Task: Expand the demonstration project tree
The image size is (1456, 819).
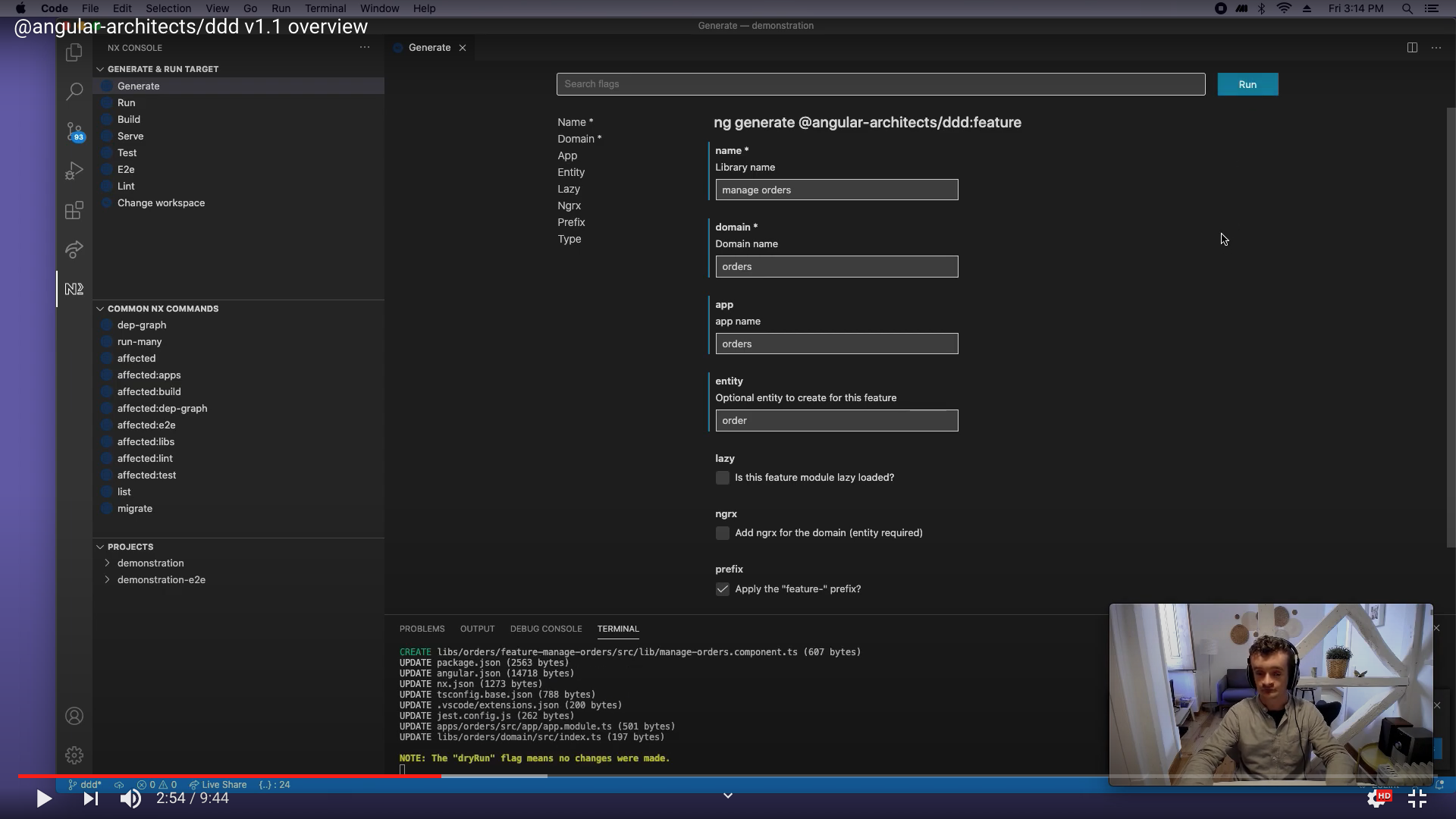Action: pos(107,562)
